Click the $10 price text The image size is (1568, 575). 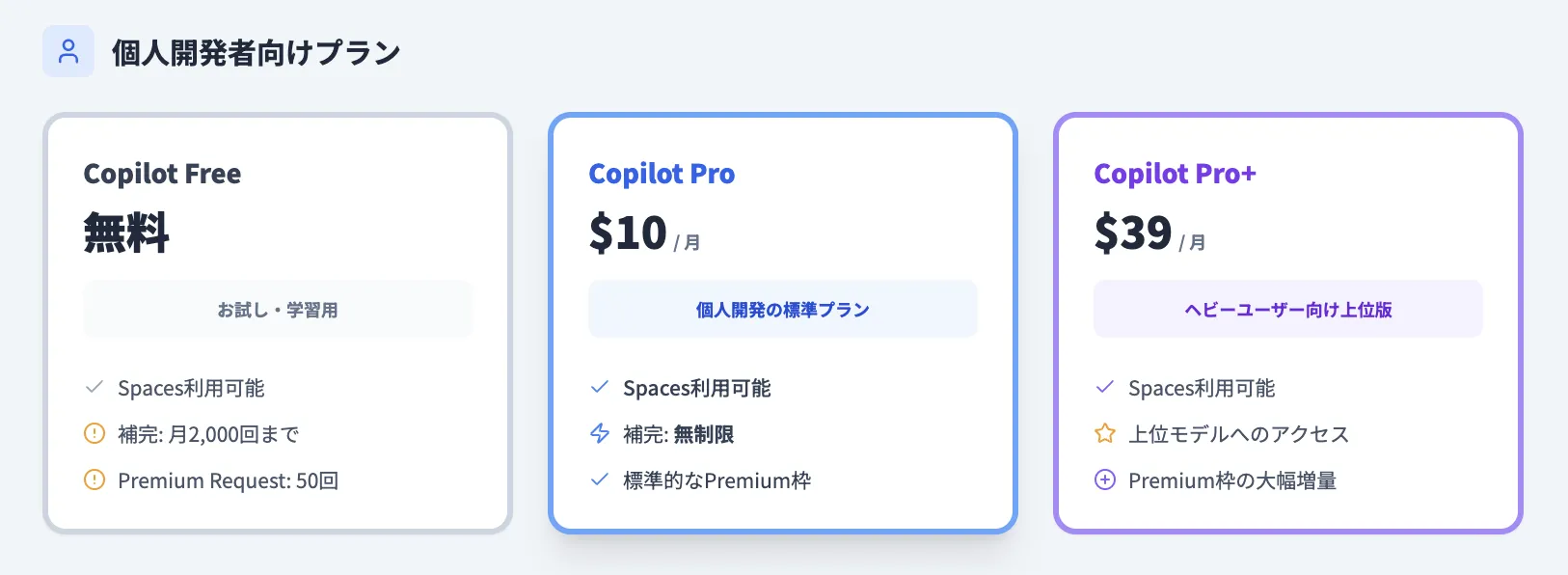click(628, 232)
